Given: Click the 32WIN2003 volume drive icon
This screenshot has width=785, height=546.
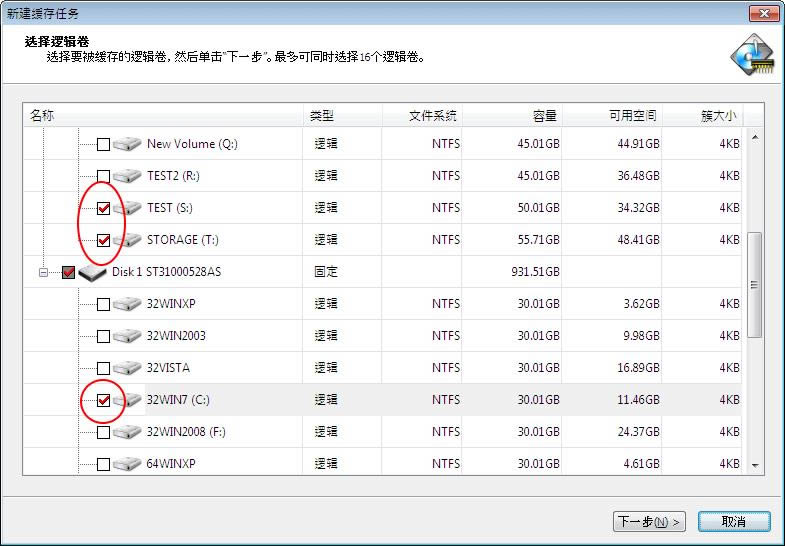Looking at the screenshot, I should (127, 336).
